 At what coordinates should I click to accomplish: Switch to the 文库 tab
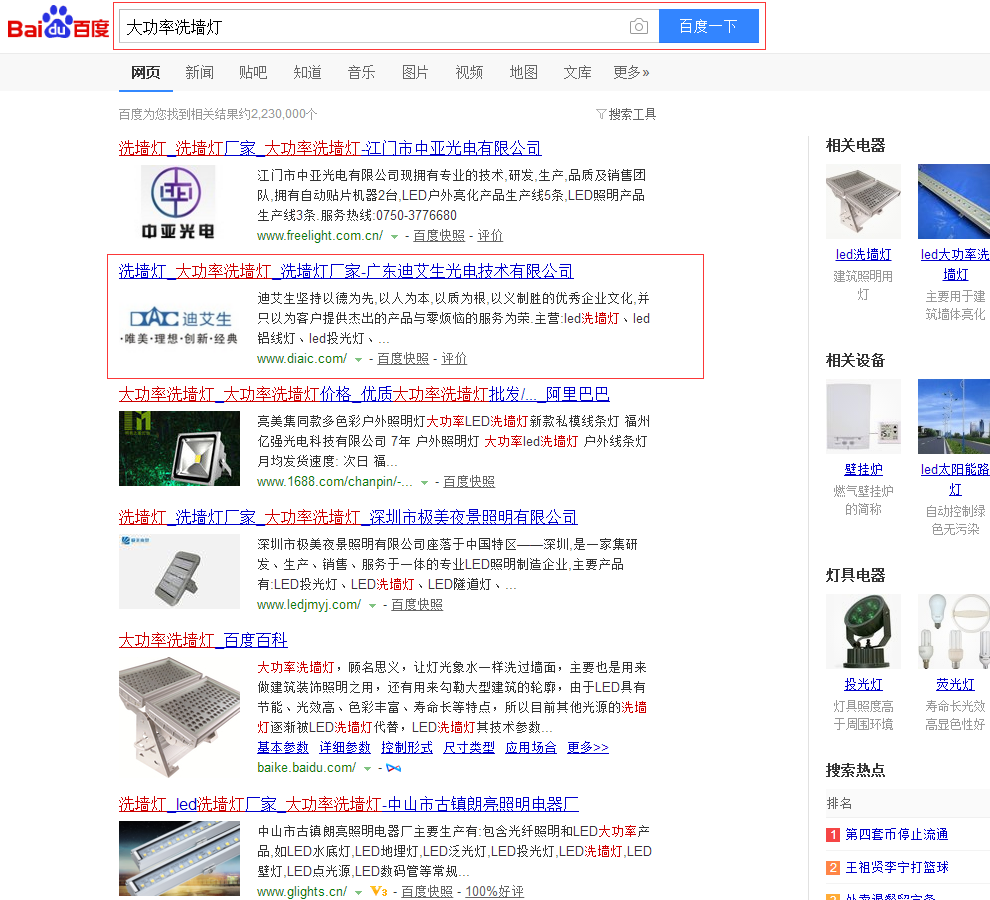577,73
